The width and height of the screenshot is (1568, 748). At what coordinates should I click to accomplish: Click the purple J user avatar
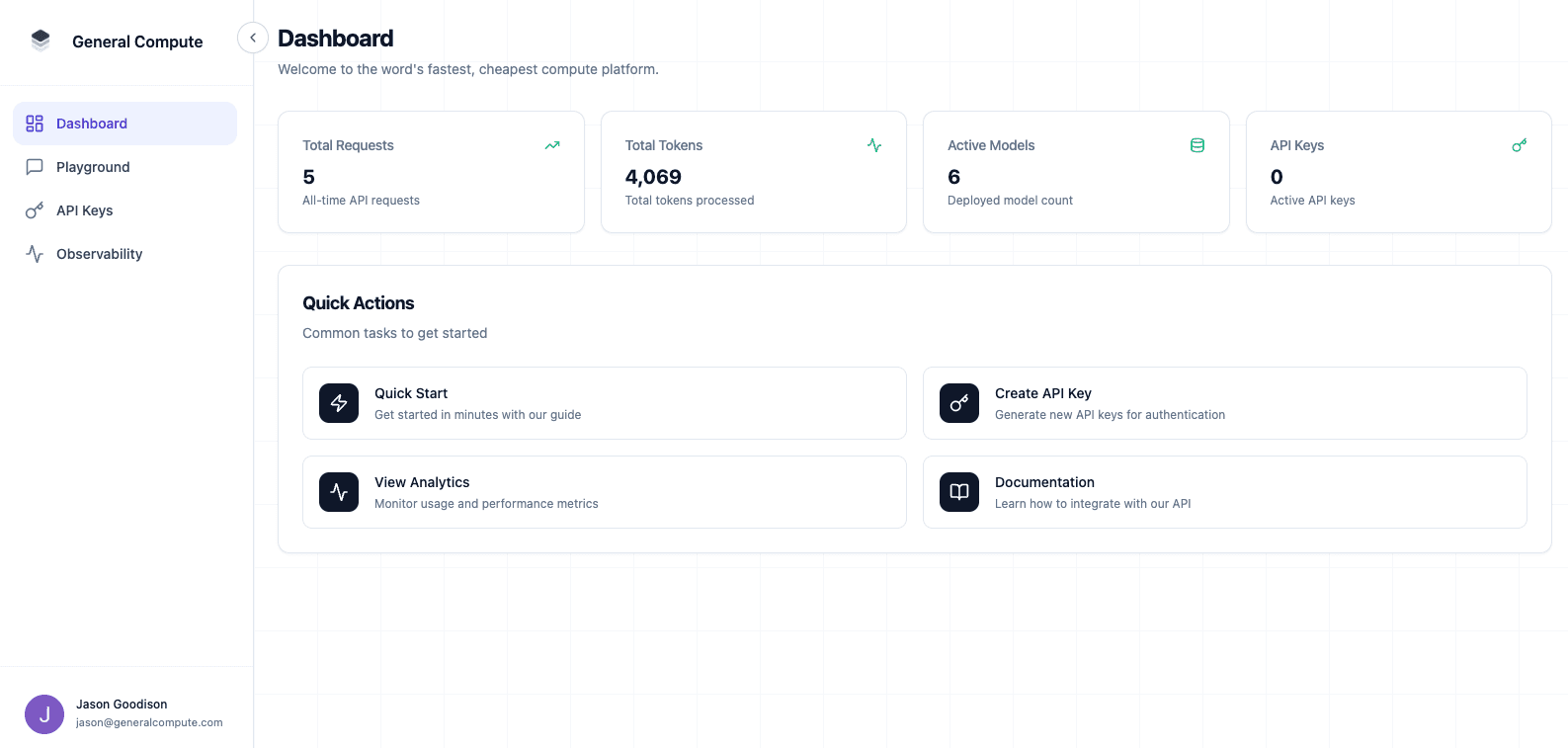(x=44, y=714)
